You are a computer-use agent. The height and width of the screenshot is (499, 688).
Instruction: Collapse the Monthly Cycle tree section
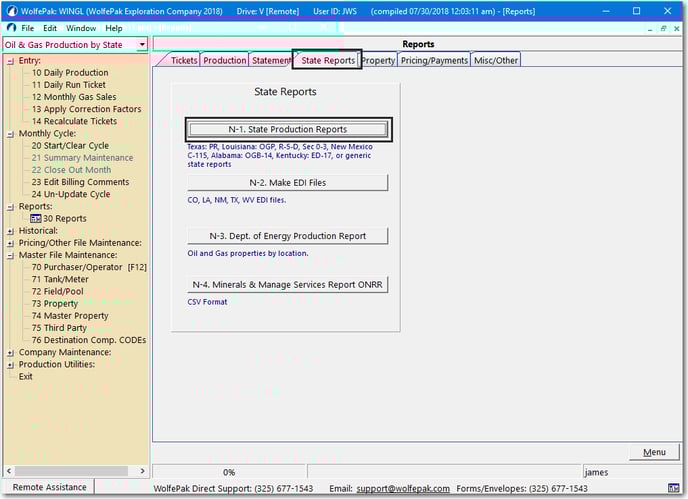pos(11,134)
